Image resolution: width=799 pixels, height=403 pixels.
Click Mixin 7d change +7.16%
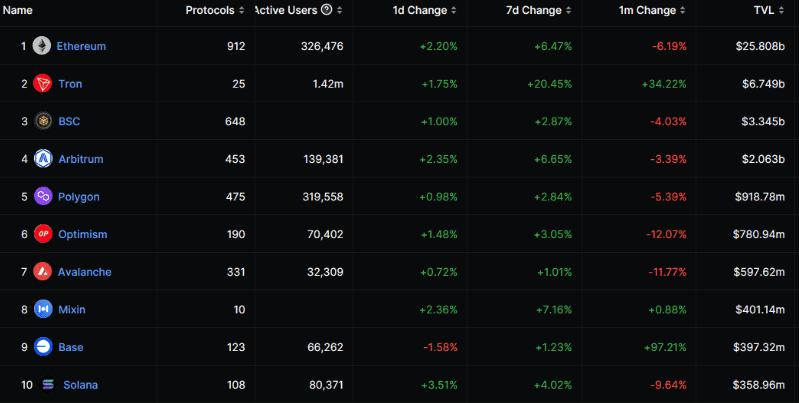point(553,310)
